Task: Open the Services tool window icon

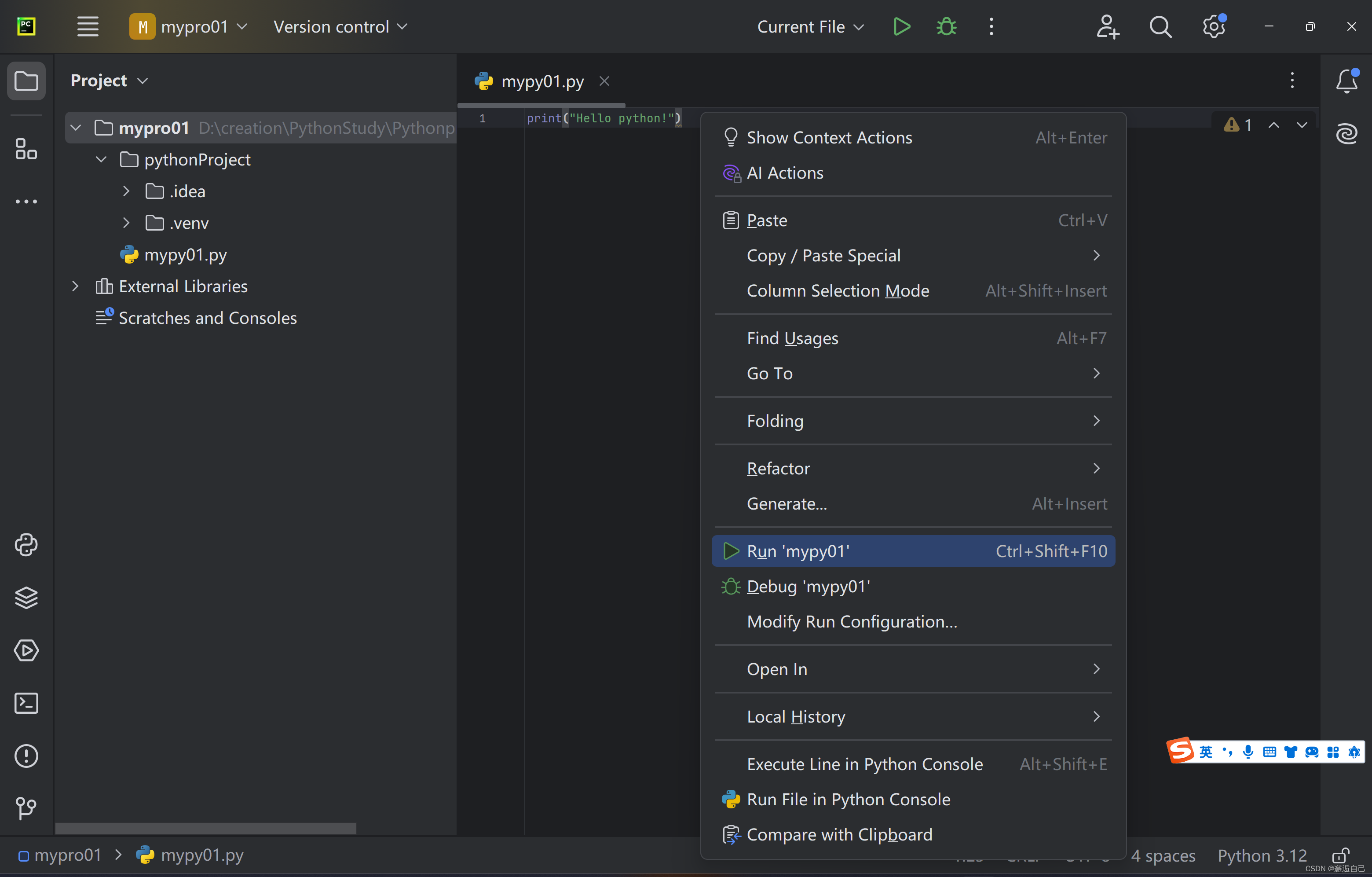Action: pos(26,650)
